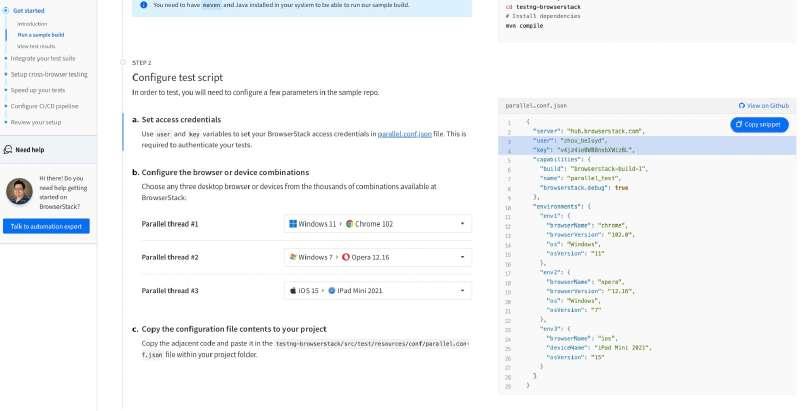
Task: Click the Windows 7 logo in thread #2
Action: [x=293, y=257]
